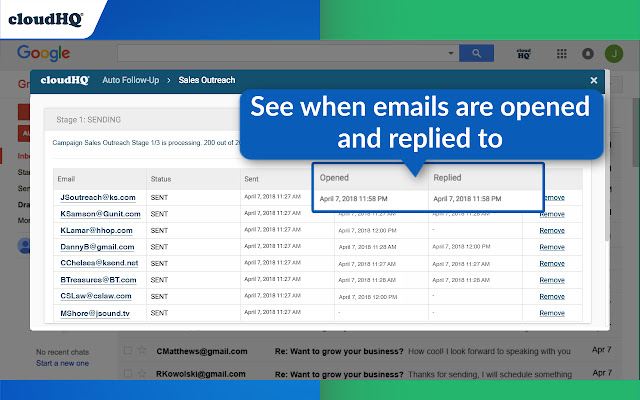Click the Replied column header
The height and width of the screenshot is (400, 640).
447,178
